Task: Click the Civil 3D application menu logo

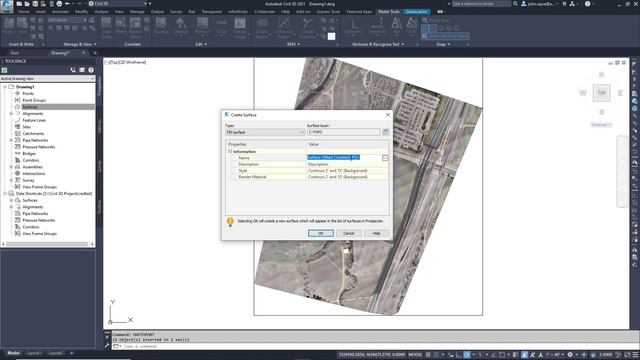Action: [6, 7]
